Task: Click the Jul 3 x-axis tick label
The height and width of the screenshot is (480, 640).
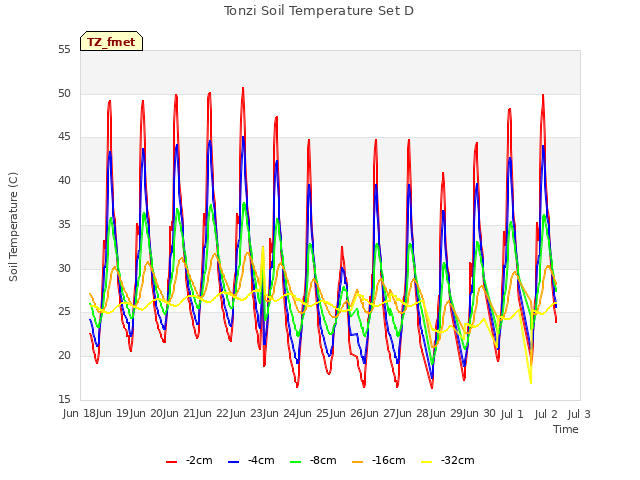Action: (x=579, y=414)
